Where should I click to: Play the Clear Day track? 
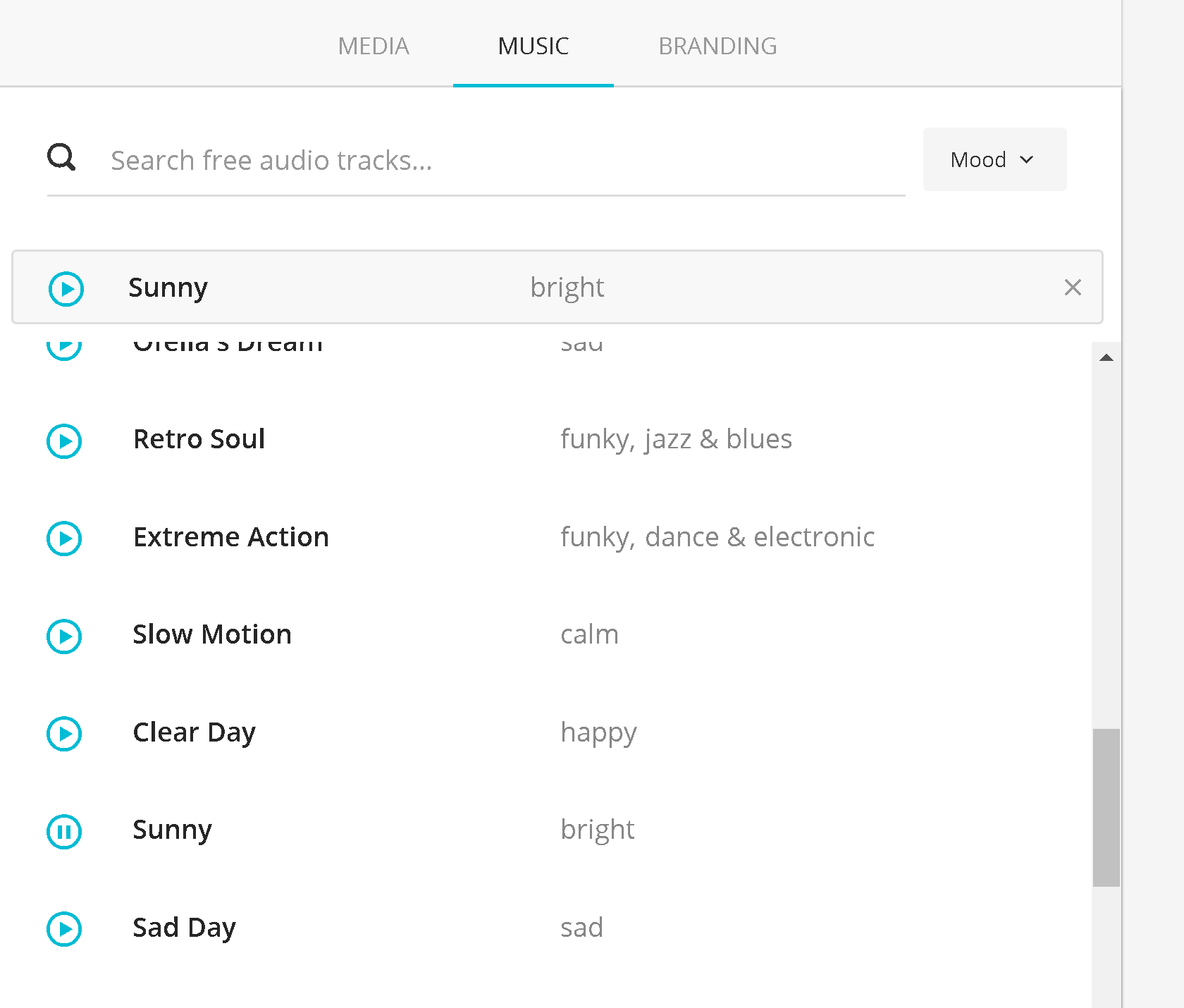pos(64,734)
